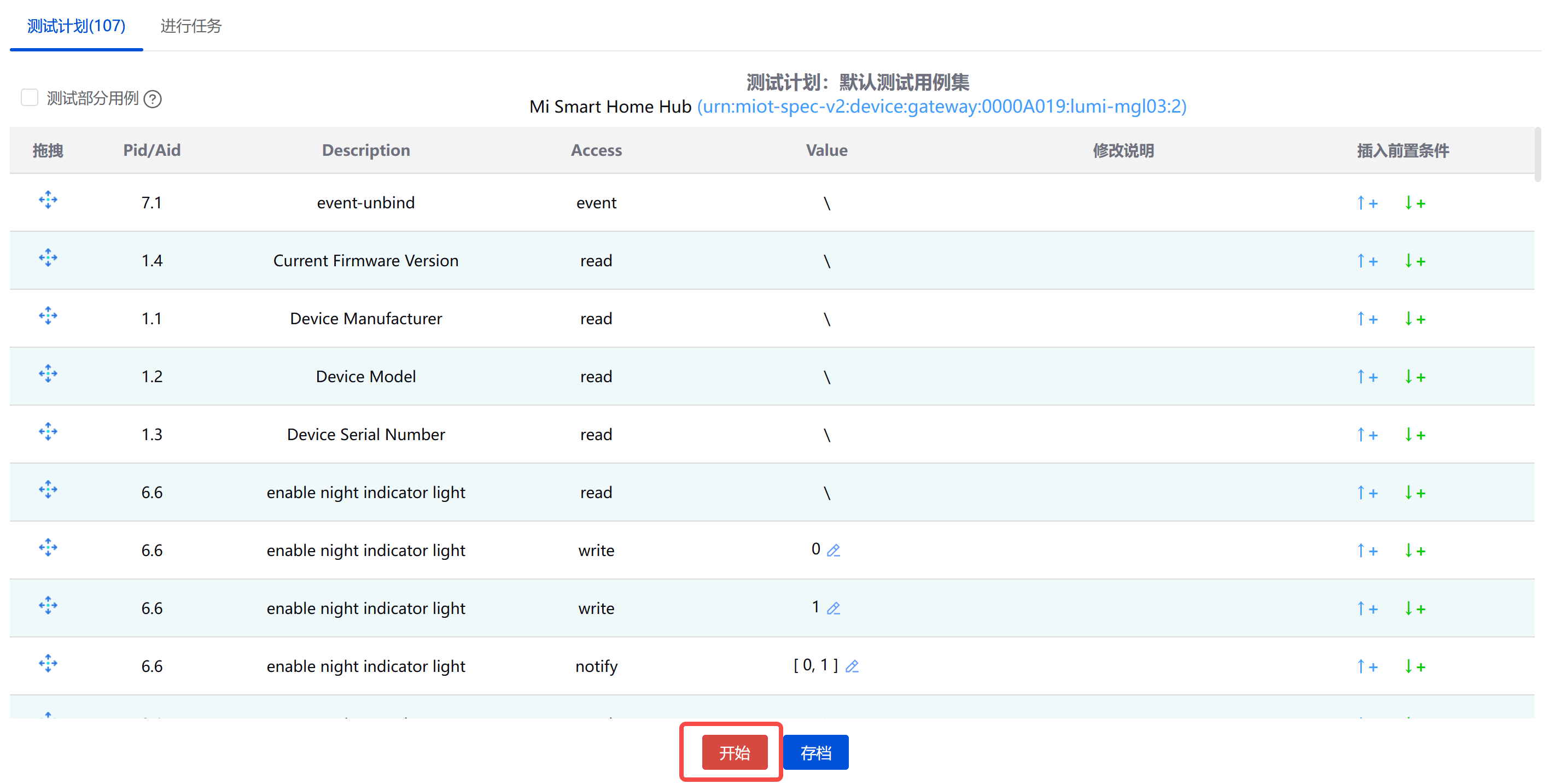The height and width of the screenshot is (784, 1550).
Task: Edit the write value 1 pencil icon
Action: point(834,609)
